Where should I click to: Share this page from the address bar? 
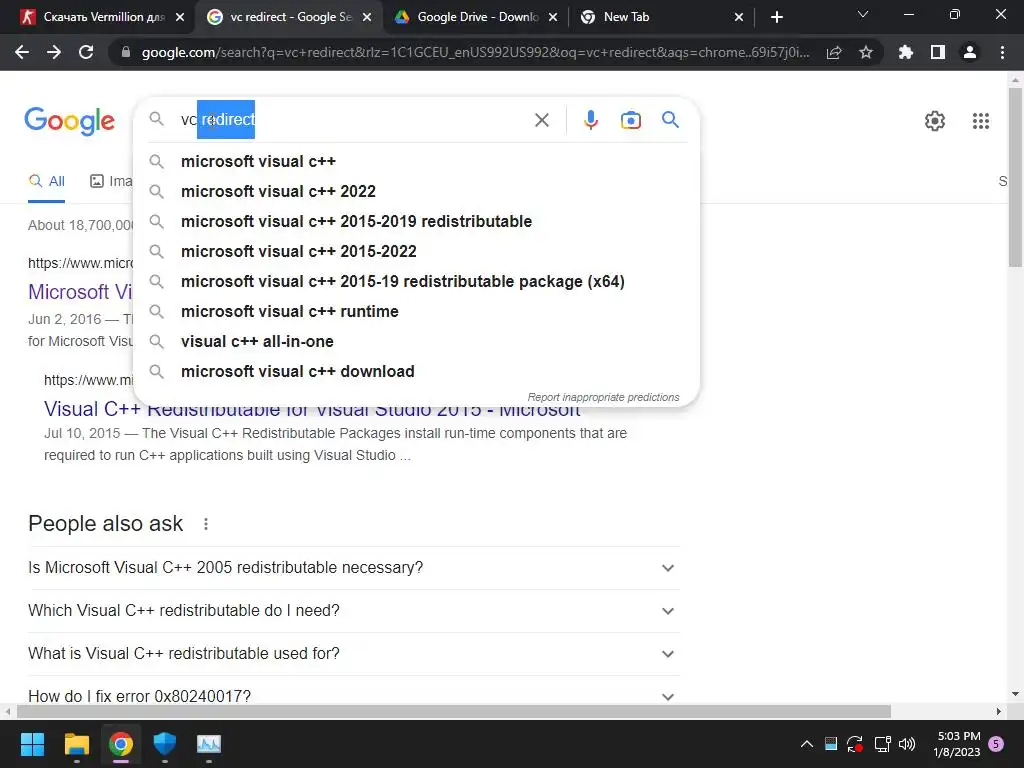[x=834, y=53]
